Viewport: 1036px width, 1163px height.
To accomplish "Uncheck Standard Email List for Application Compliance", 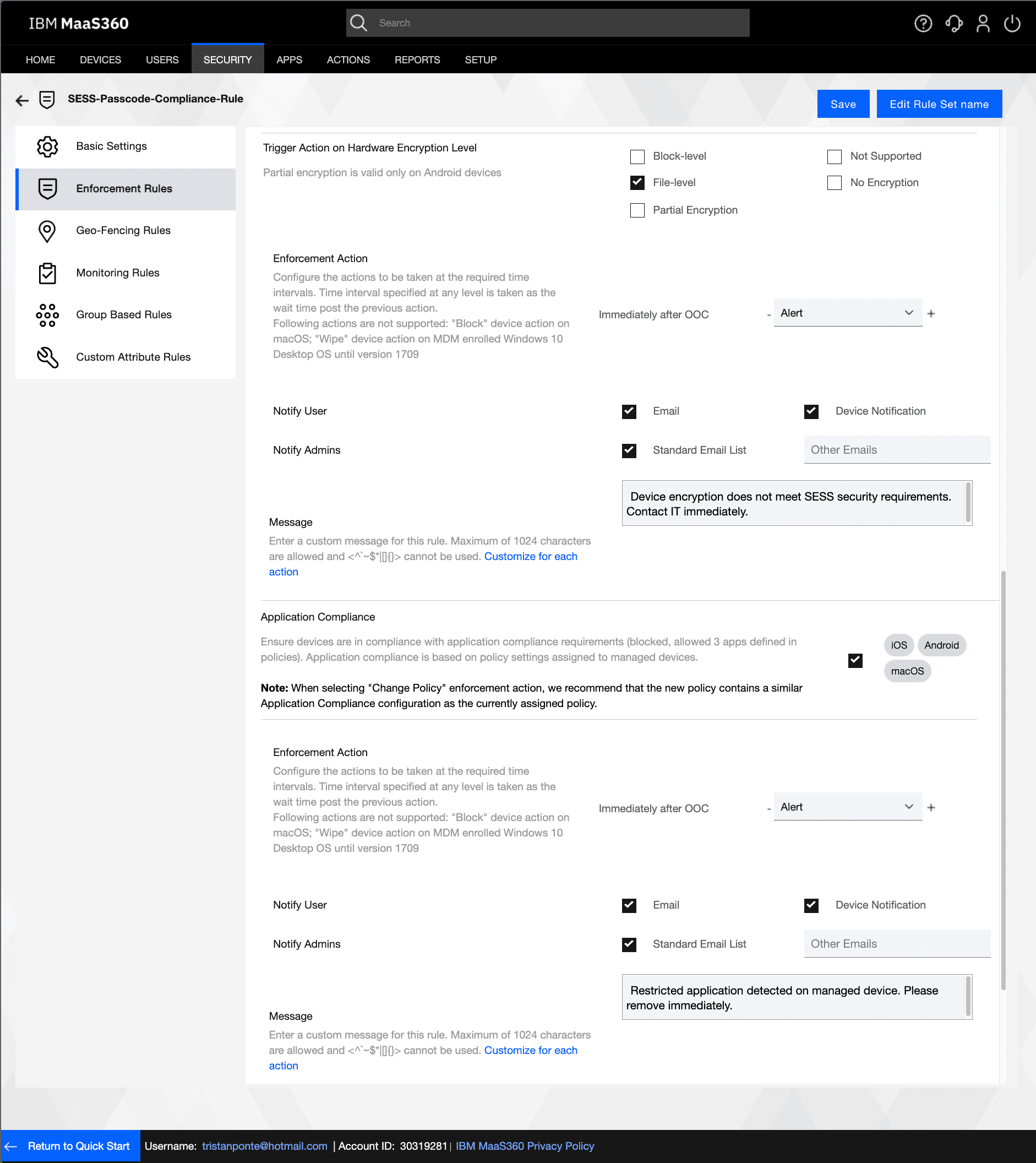I will tap(629, 944).
